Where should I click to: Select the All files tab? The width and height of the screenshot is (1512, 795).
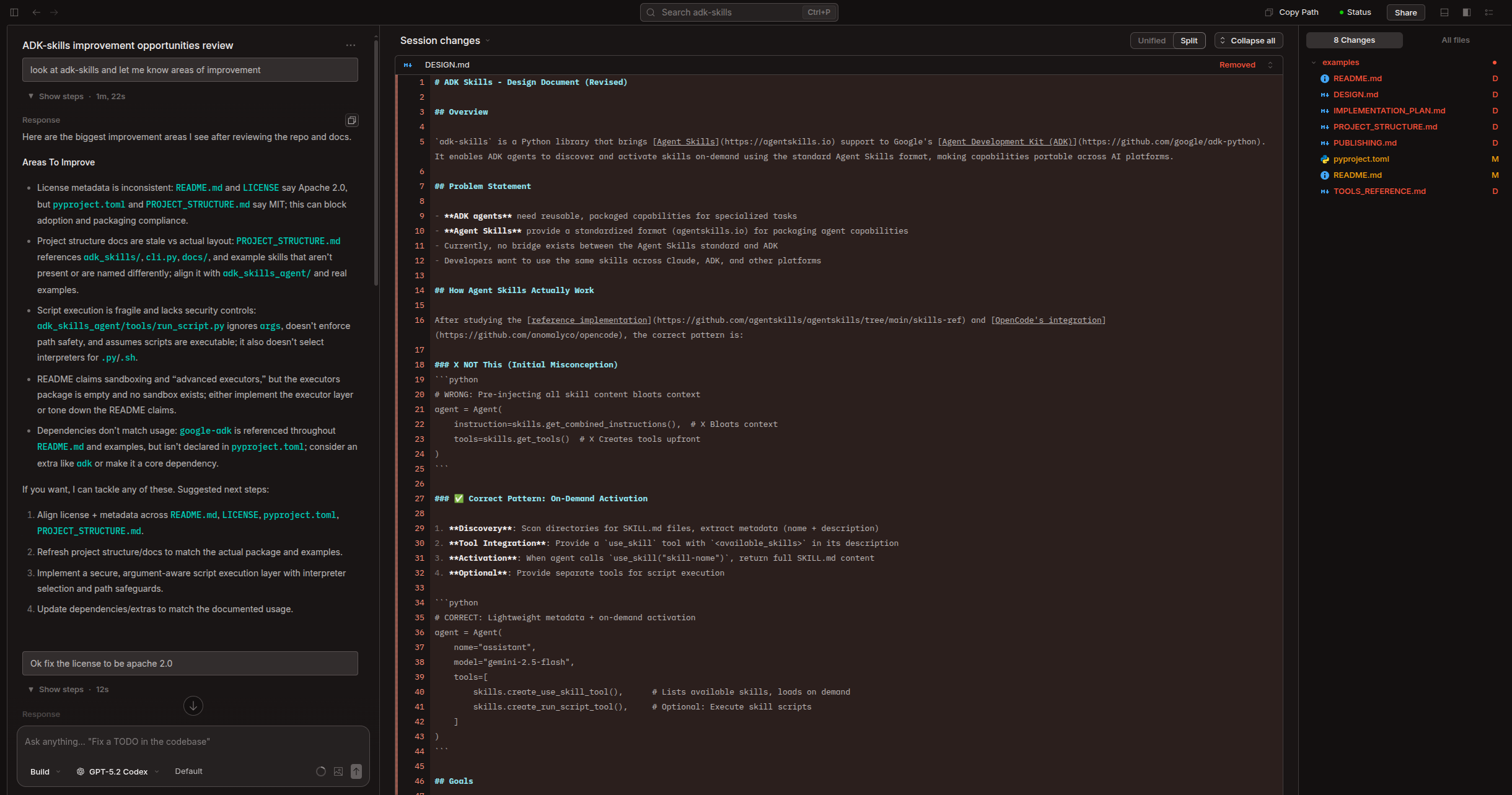click(x=1455, y=40)
